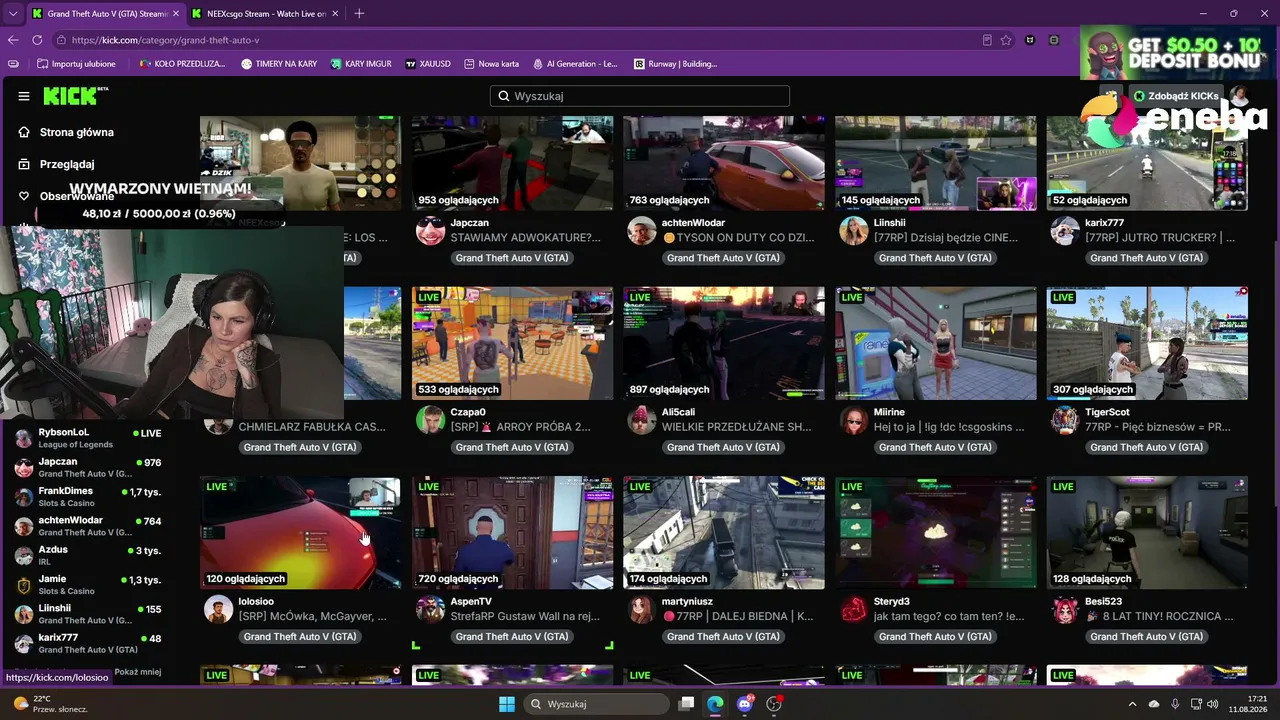Click Miirine avatar icon

854,420
